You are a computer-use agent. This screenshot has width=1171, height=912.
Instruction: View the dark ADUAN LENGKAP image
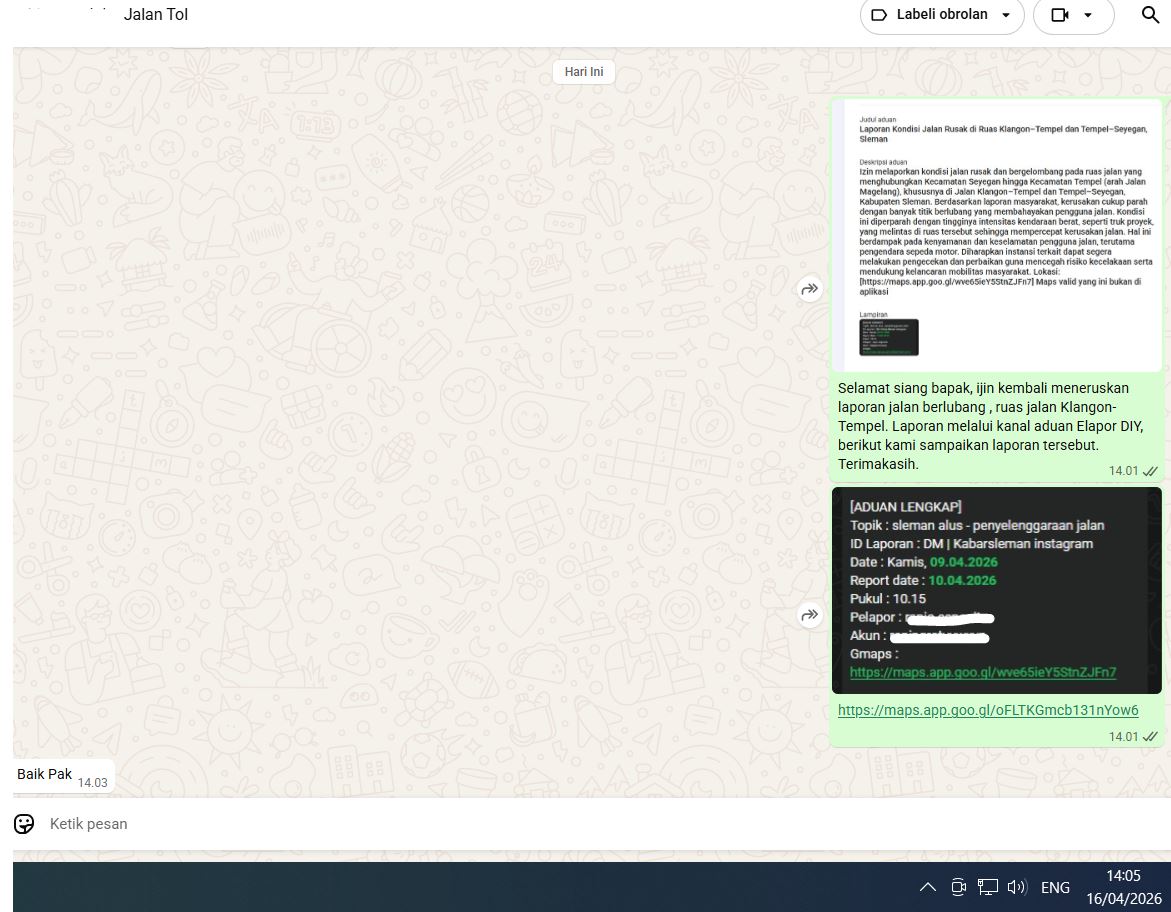[996, 590]
